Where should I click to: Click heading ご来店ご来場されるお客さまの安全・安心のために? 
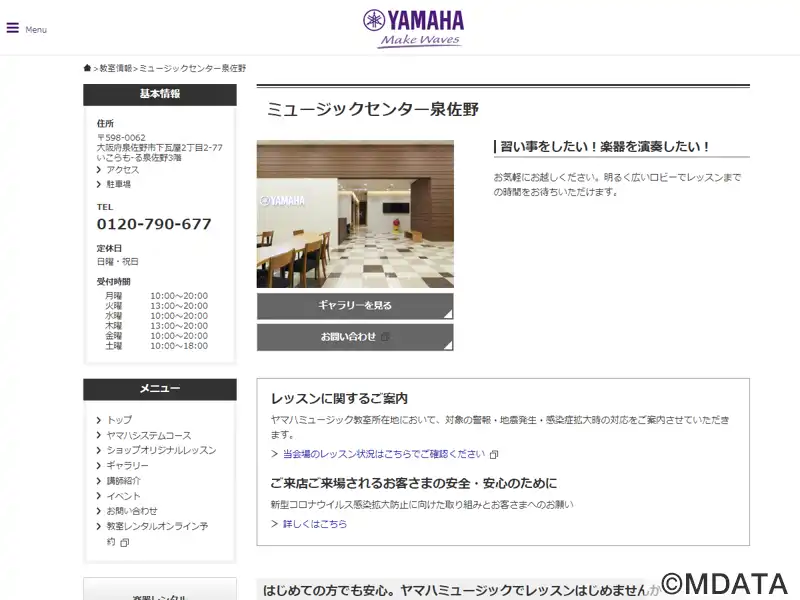414,483
